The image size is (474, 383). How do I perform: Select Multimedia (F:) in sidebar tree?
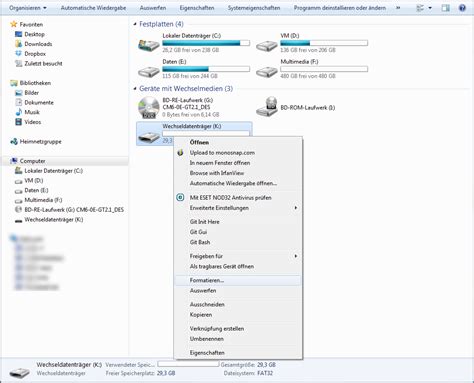tap(43, 200)
